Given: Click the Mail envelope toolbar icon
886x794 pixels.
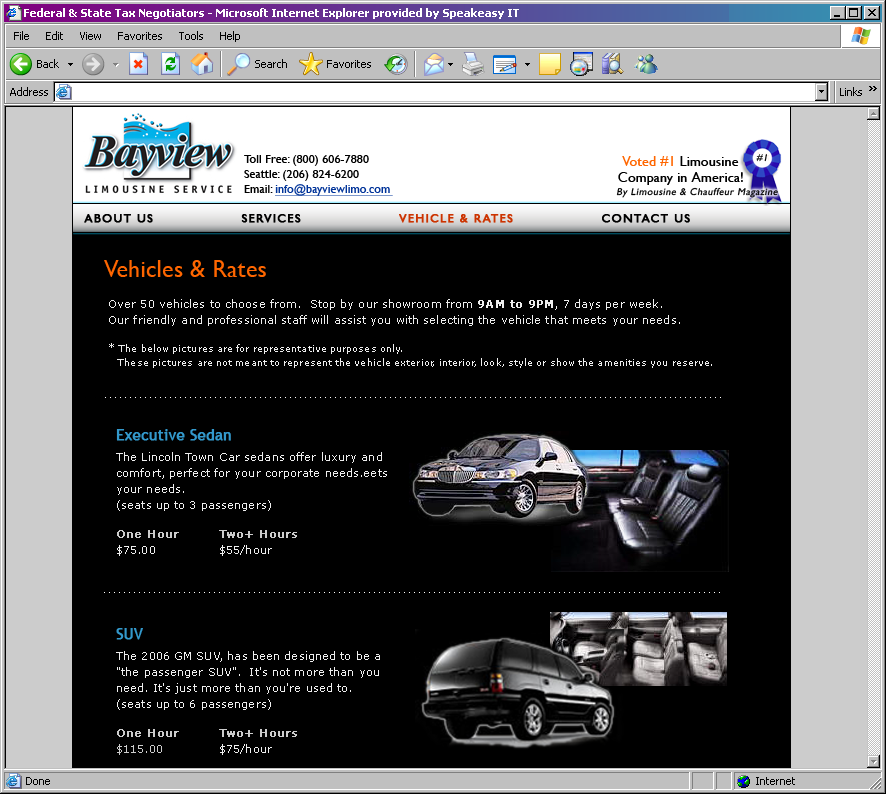Looking at the screenshot, I should pyautogui.click(x=434, y=64).
